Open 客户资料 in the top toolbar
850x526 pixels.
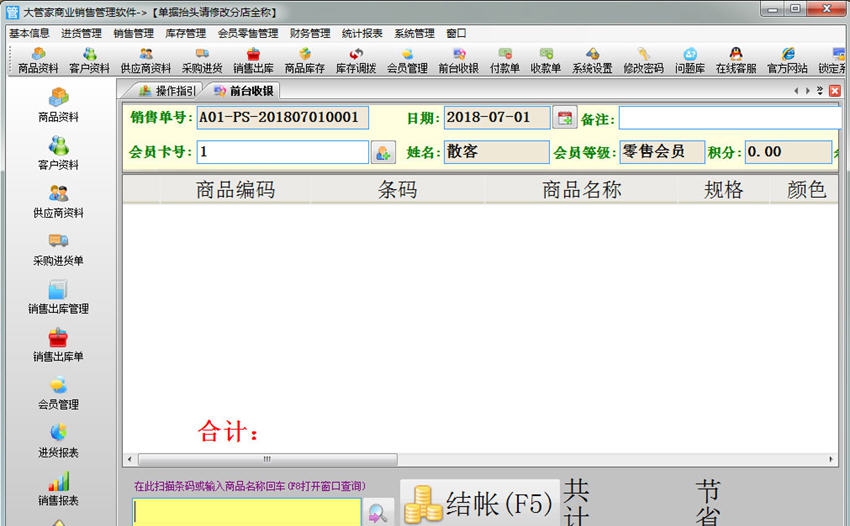(x=89, y=60)
